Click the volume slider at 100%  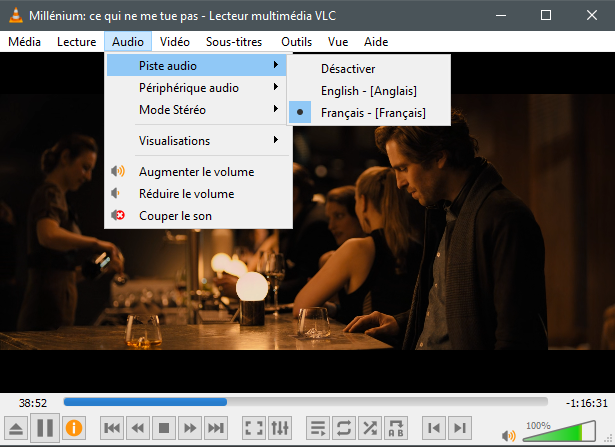pos(560,431)
